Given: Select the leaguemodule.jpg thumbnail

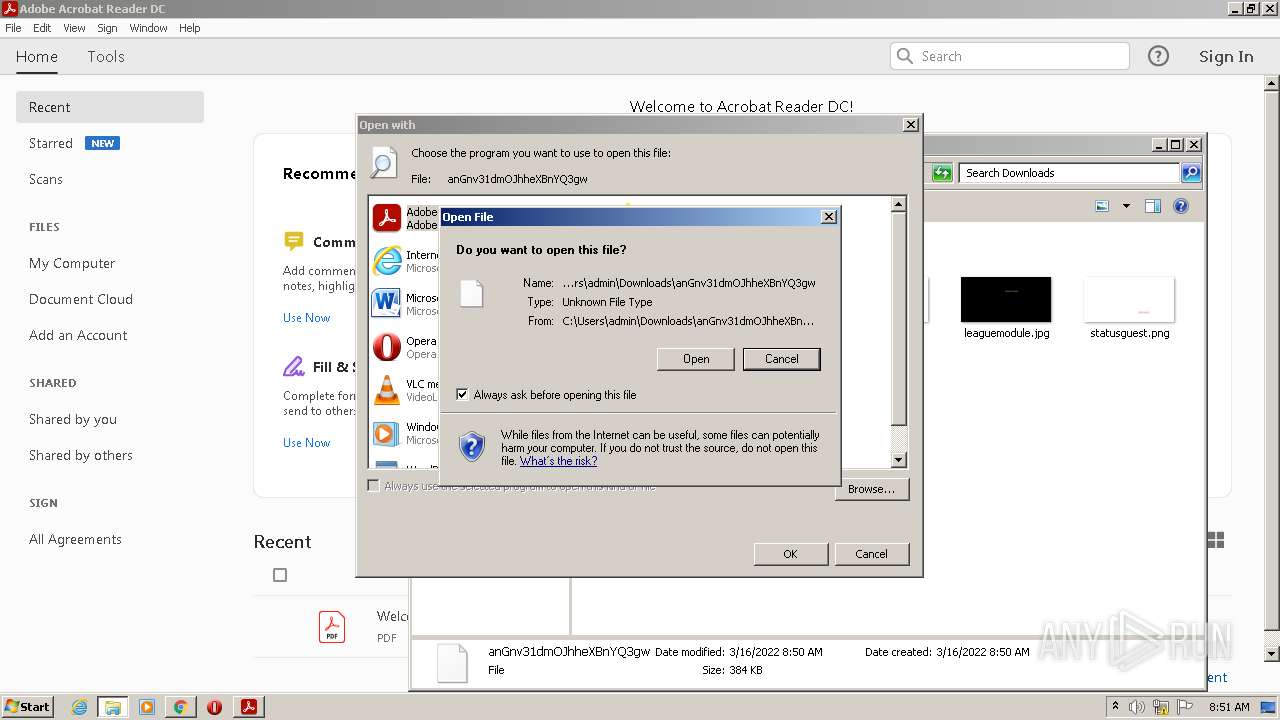Looking at the screenshot, I should point(1006,300).
